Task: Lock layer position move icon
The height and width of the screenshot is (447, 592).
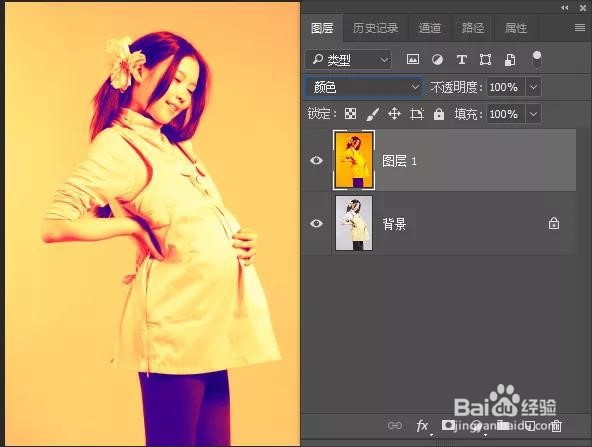Action: (394, 114)
